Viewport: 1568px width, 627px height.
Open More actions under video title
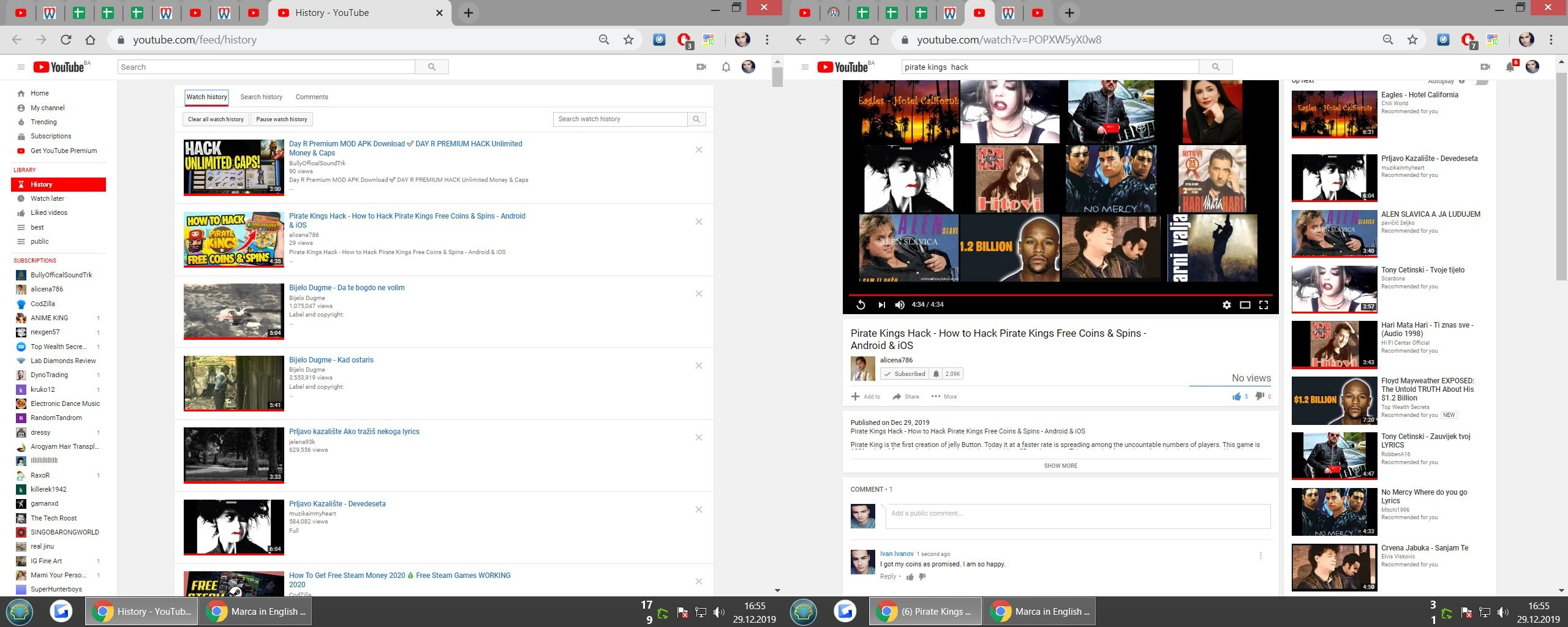point(944,397)
